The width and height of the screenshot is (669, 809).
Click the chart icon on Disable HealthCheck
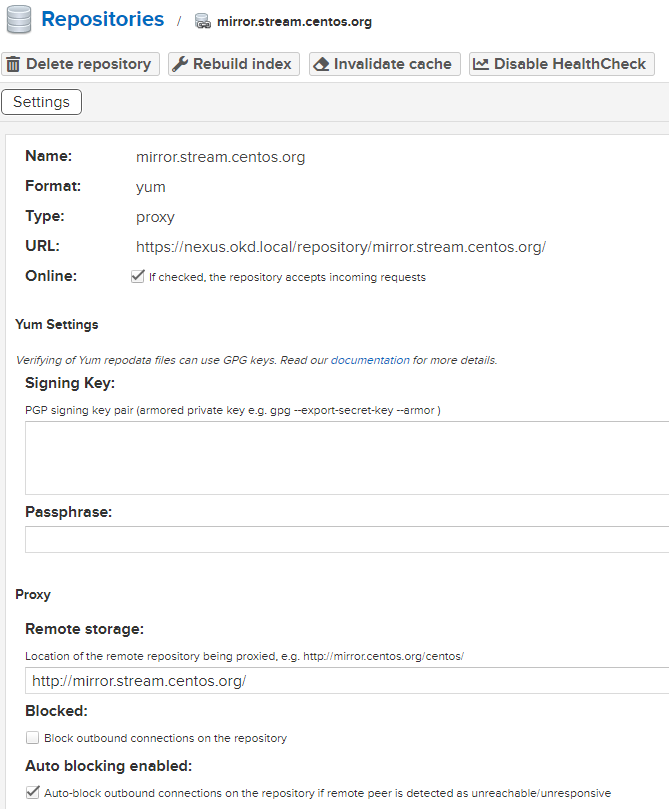(481, 64)
